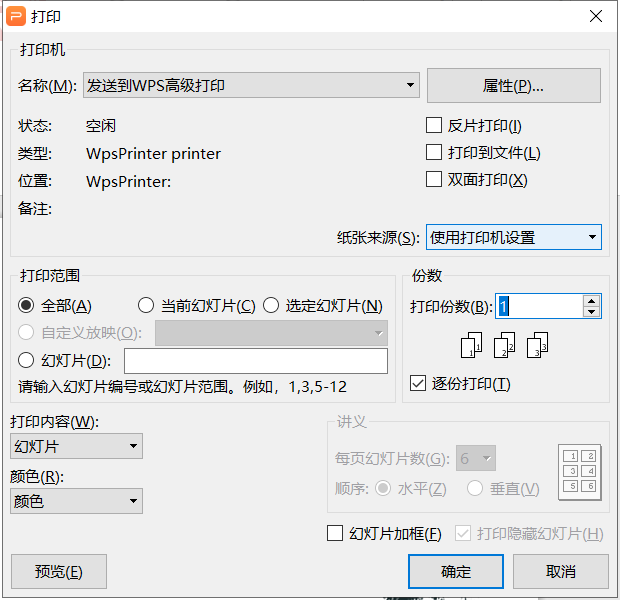Click the 打印份数 copies input field
The height and width of the screenshot is (600, 620).
pyautogui.click(x=539, y=306)
